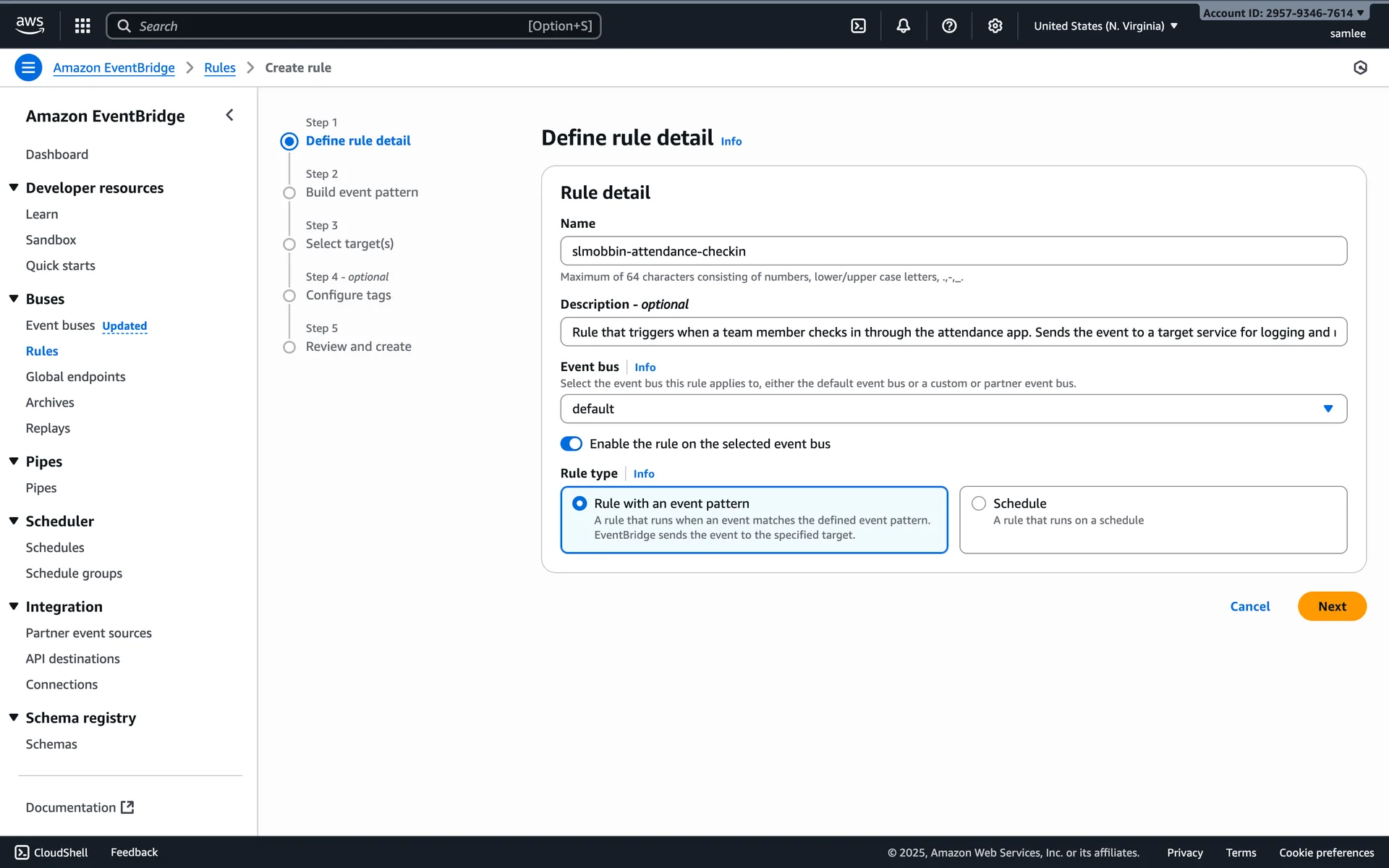This screenshot has width=1389, height=868.
Task: Click the hexagon icon below account name
Action: (1360, 68)
